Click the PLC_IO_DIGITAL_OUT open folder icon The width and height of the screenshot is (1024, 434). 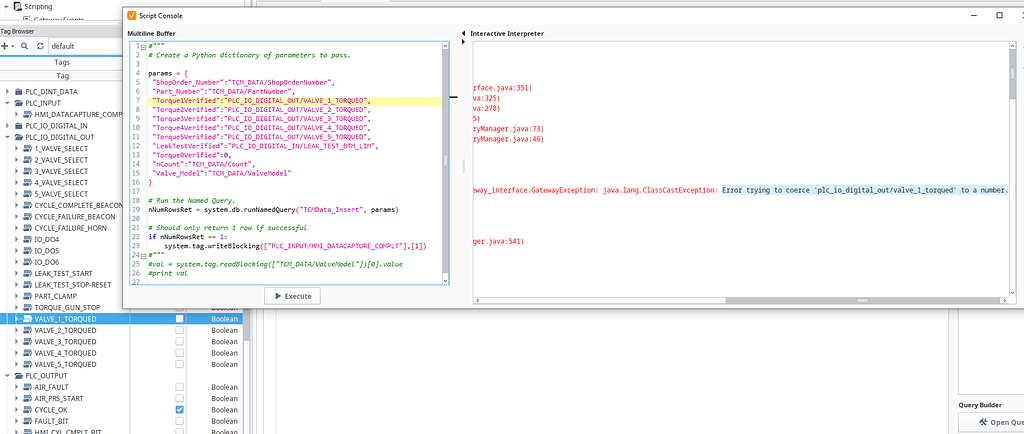click(18, 137)
